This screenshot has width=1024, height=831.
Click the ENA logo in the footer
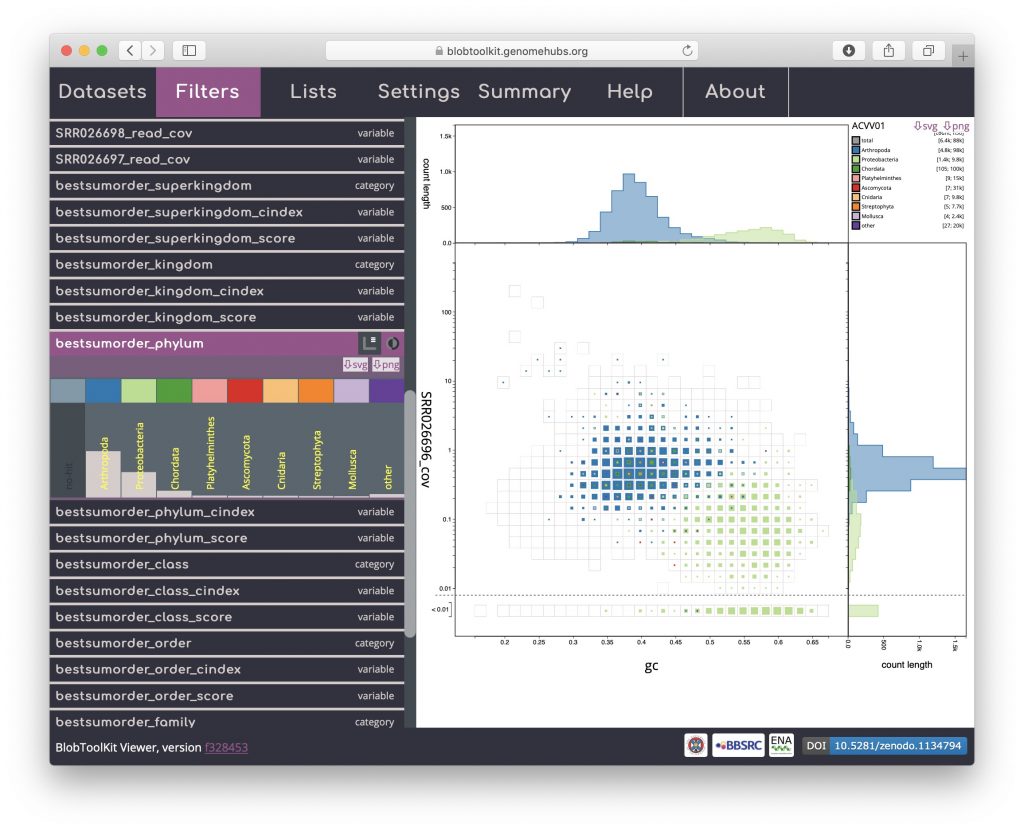pos(781,745)
